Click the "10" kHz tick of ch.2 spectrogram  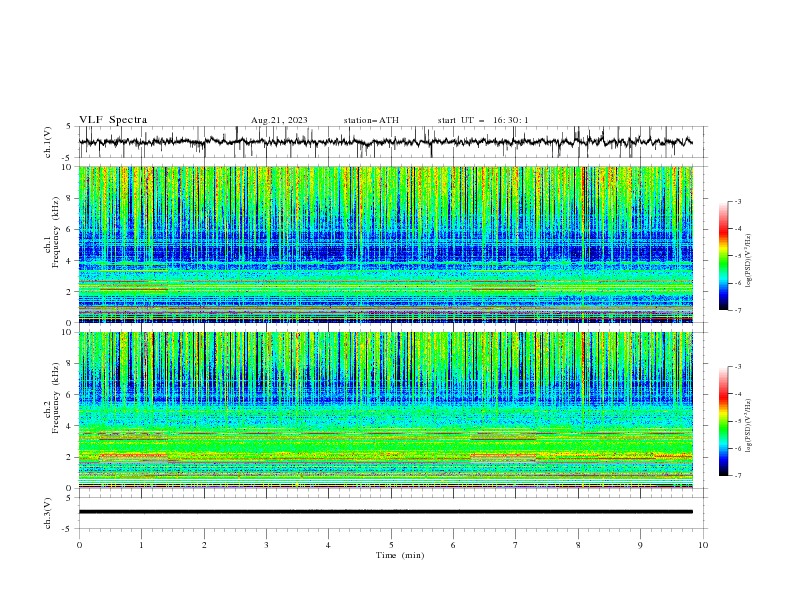point(69,332)
